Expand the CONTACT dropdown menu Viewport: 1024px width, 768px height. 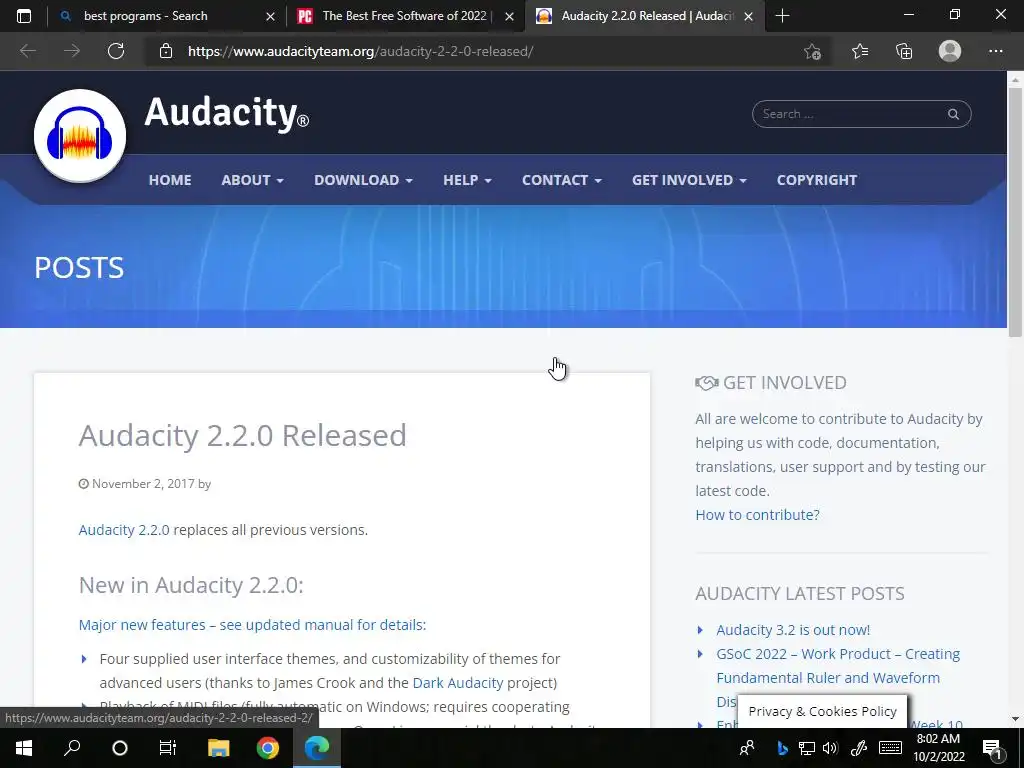pos(562,180)
